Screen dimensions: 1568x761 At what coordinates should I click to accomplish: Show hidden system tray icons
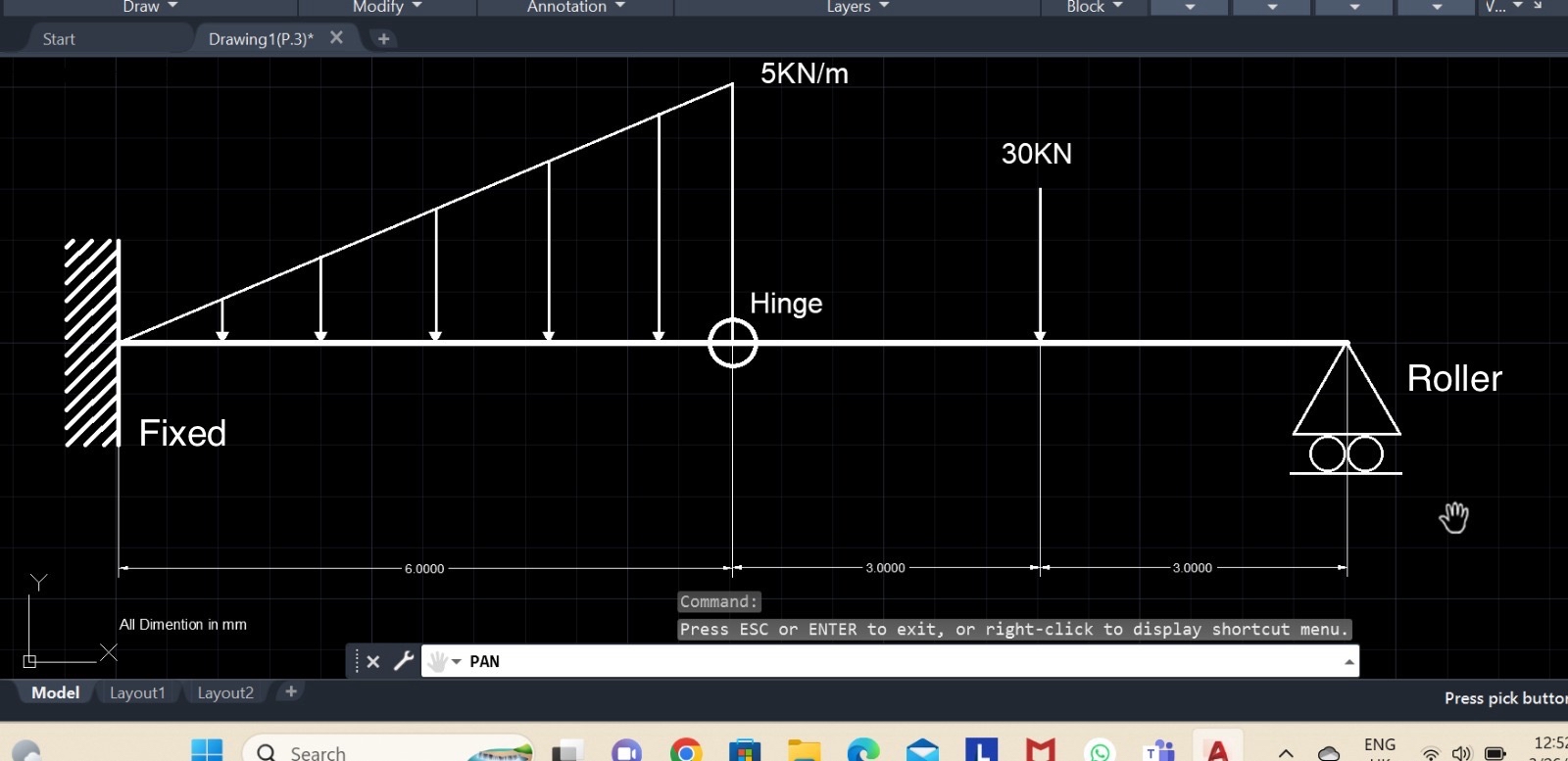click(1286, 753)
